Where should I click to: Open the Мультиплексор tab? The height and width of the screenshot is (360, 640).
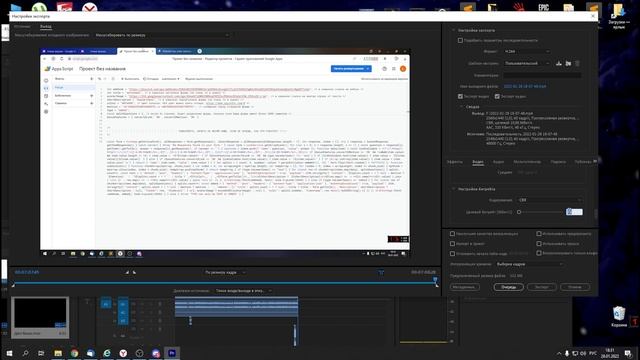[x=527, y=162]
